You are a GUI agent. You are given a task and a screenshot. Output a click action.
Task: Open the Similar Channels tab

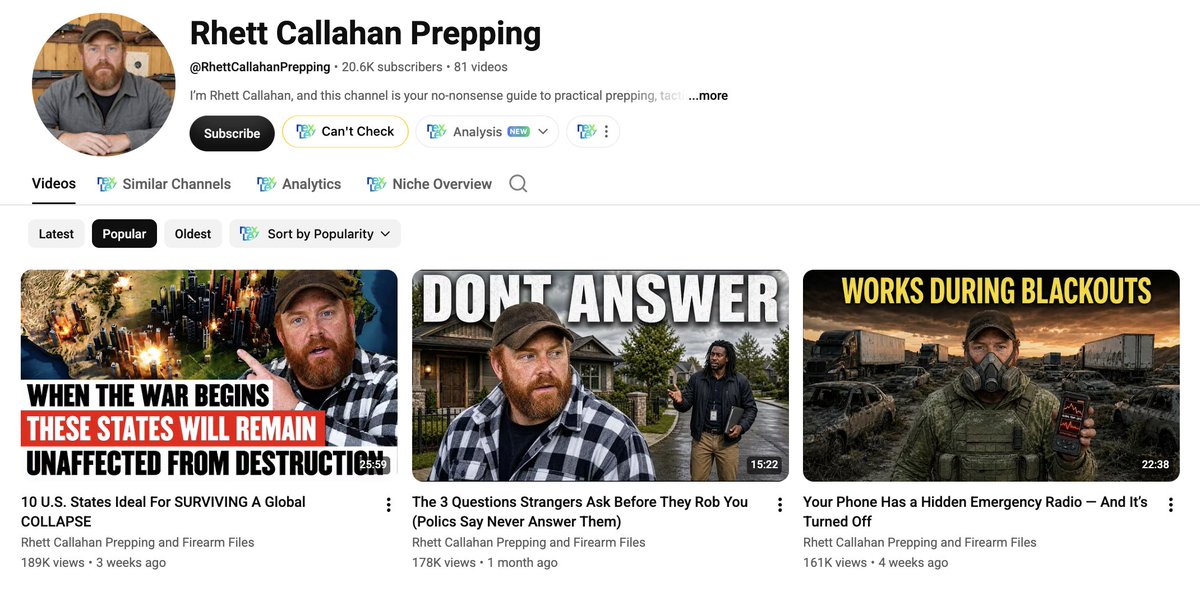pyautogui.click(x=164, y=184)
